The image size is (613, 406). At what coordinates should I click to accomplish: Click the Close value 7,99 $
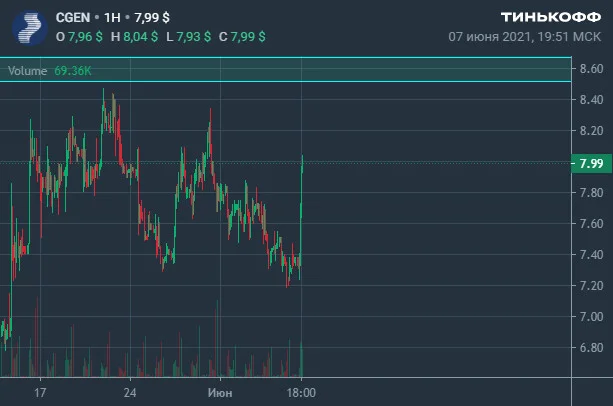pos(248,37)
